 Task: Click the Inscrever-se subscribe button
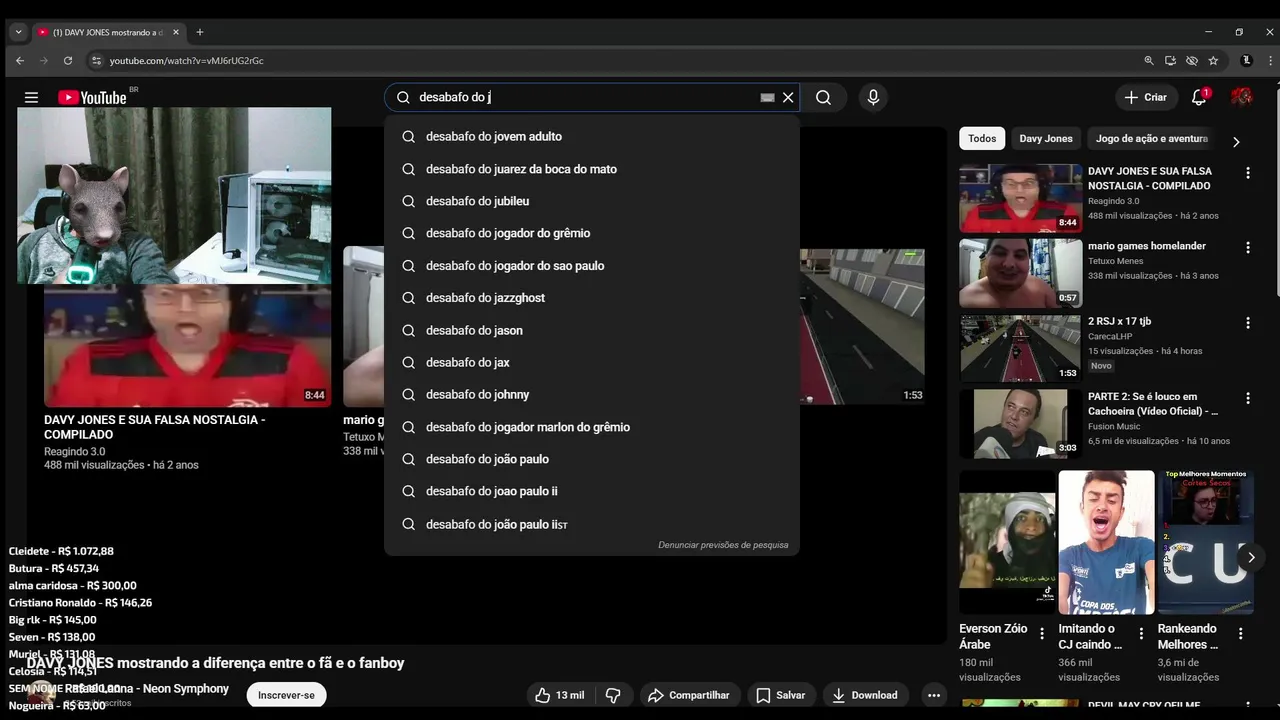(286, 695)
